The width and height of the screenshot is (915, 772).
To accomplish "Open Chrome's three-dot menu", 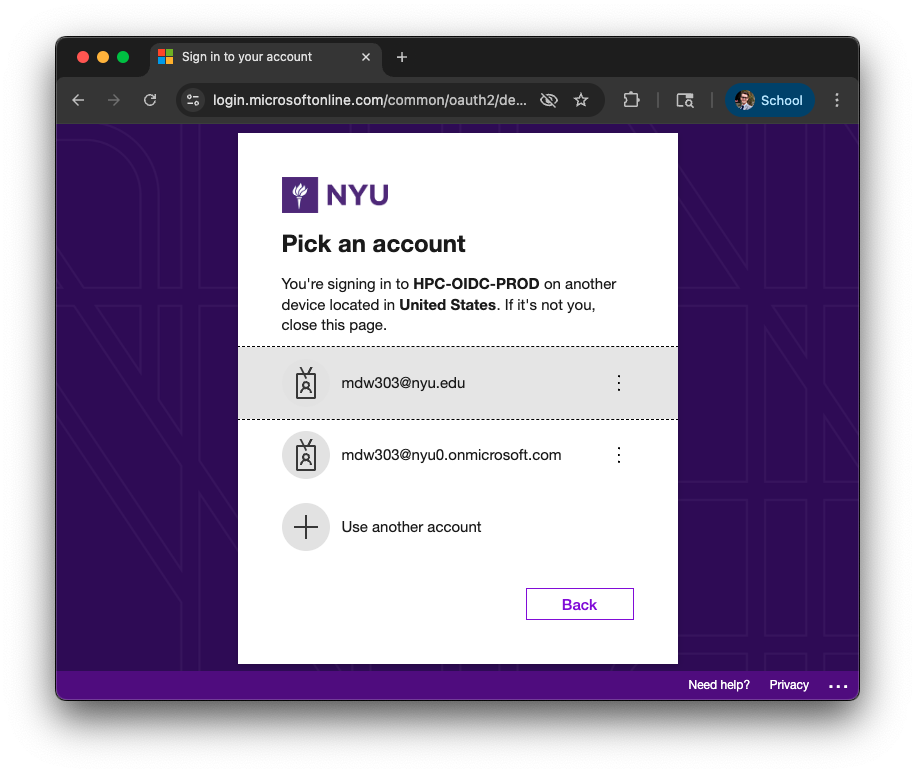I will click(837, 100).
